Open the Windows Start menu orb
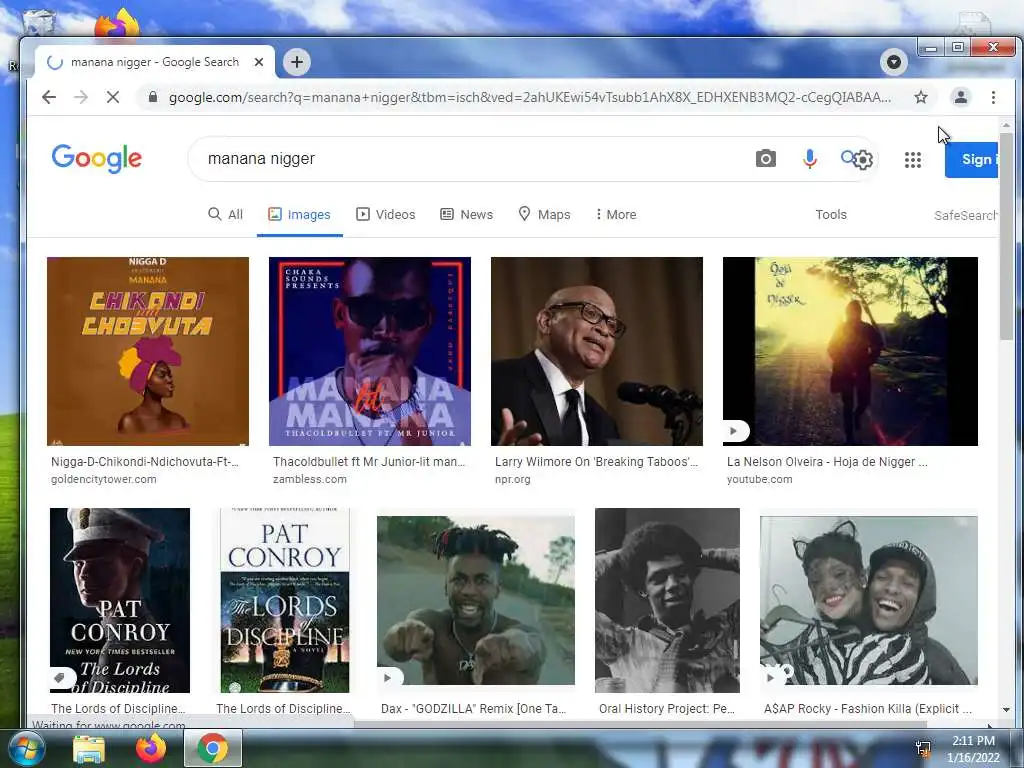 click(x=25, y=749)
